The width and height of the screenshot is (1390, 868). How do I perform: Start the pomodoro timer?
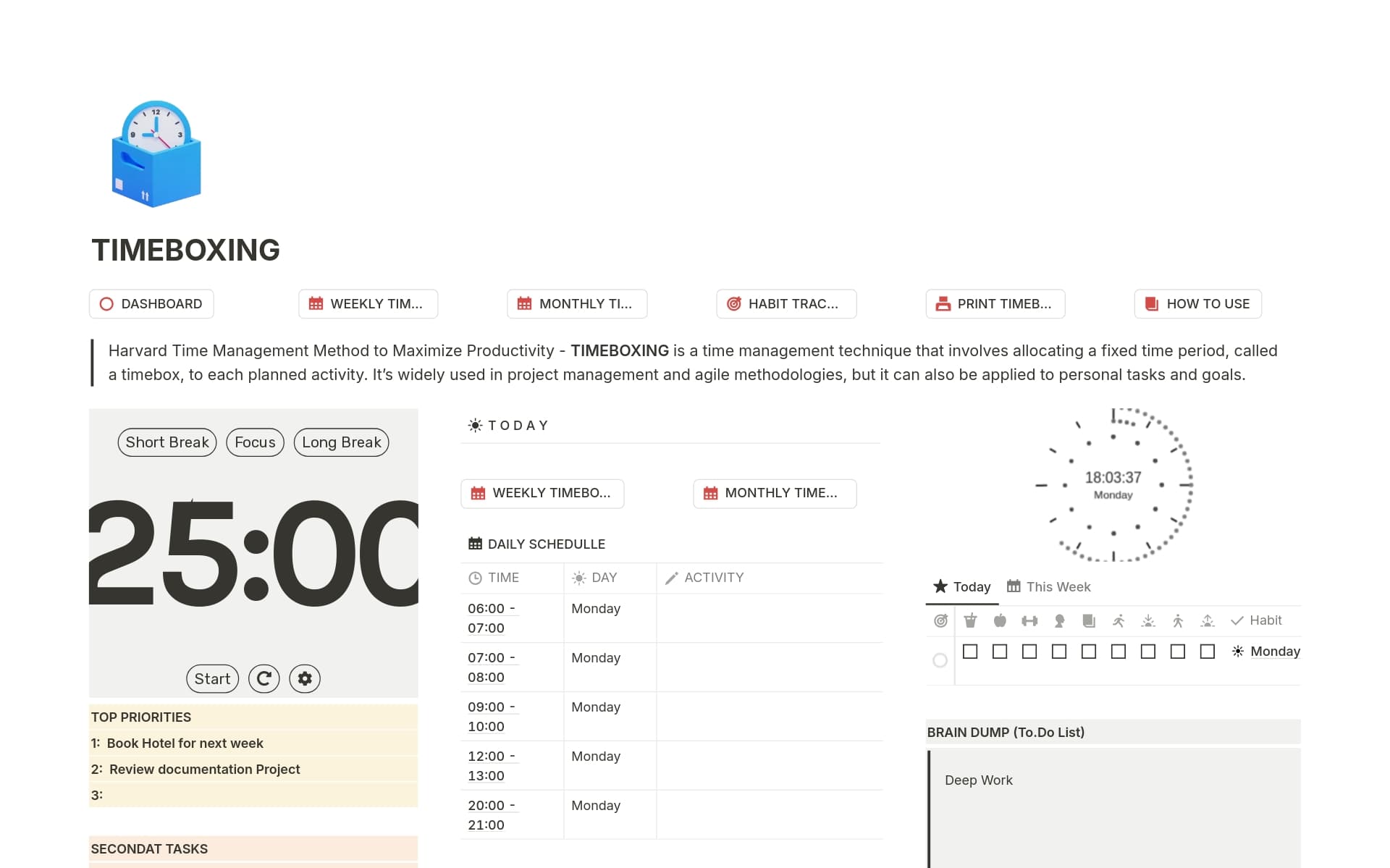tap(212, 679)
